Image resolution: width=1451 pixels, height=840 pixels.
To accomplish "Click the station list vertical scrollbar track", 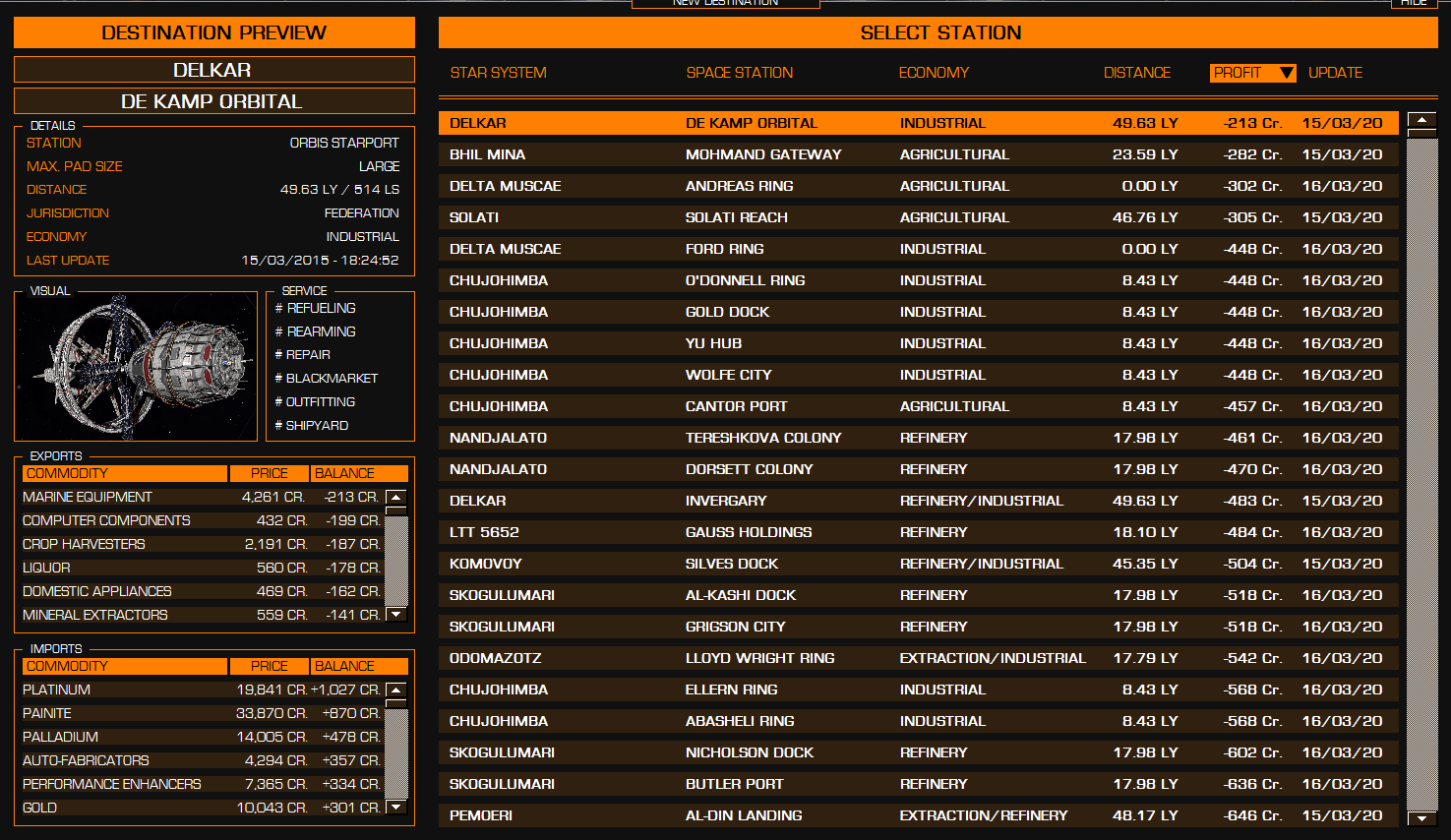I will [1422, 472].
